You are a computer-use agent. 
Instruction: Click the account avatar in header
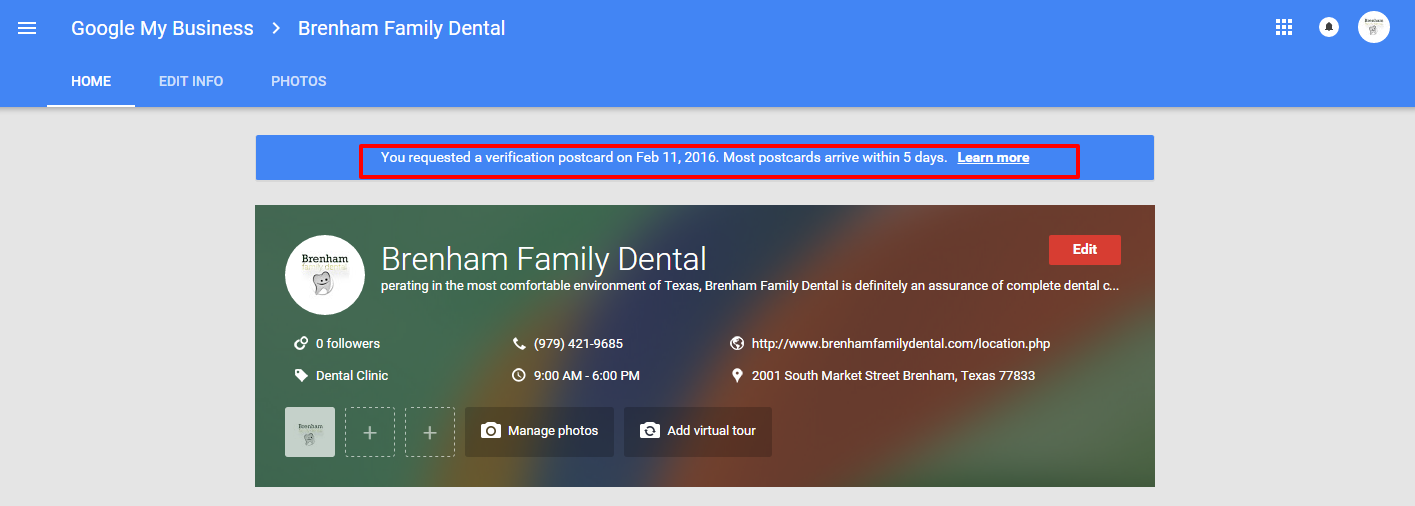coord(1373,28)
